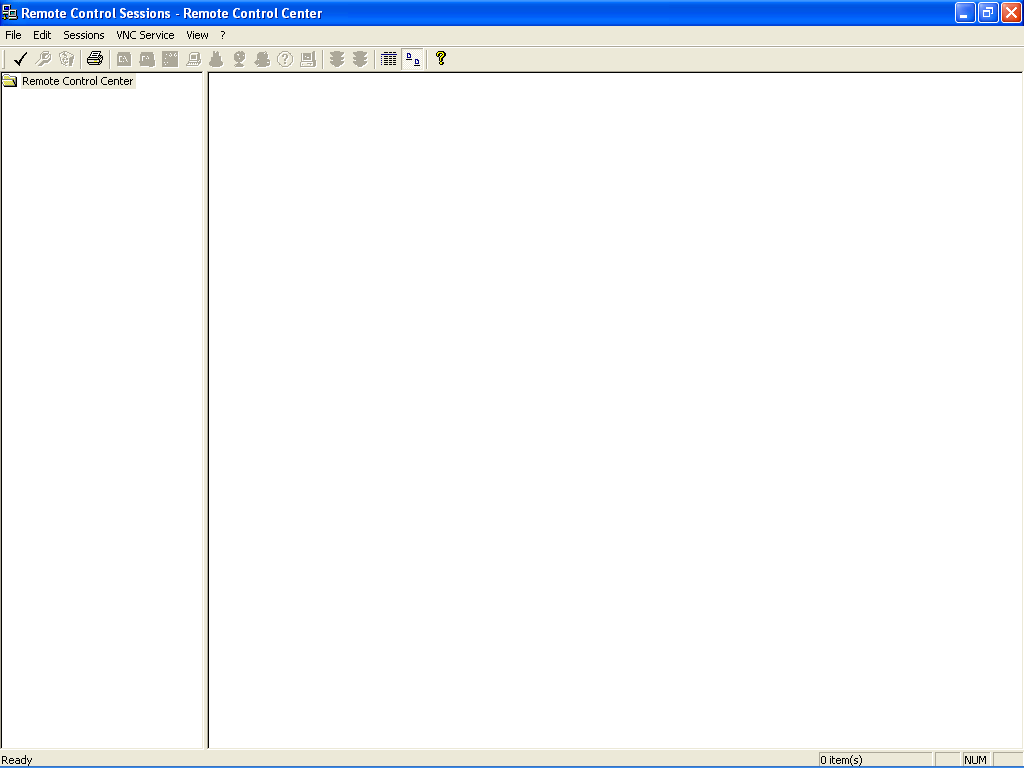Click the "Ready" status bar text
Viewport: 1024px width, 768px height.
(16, 760)
